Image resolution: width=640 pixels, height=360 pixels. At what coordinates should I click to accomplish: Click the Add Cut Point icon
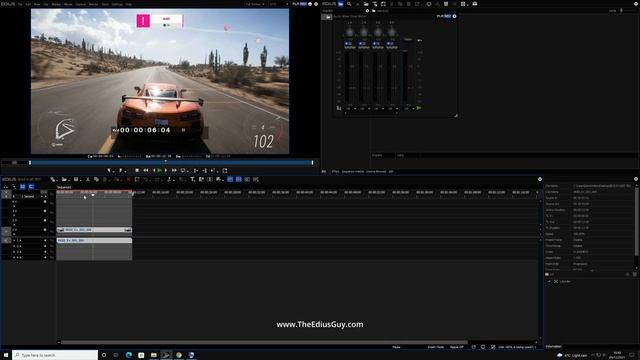pos(169,179)
